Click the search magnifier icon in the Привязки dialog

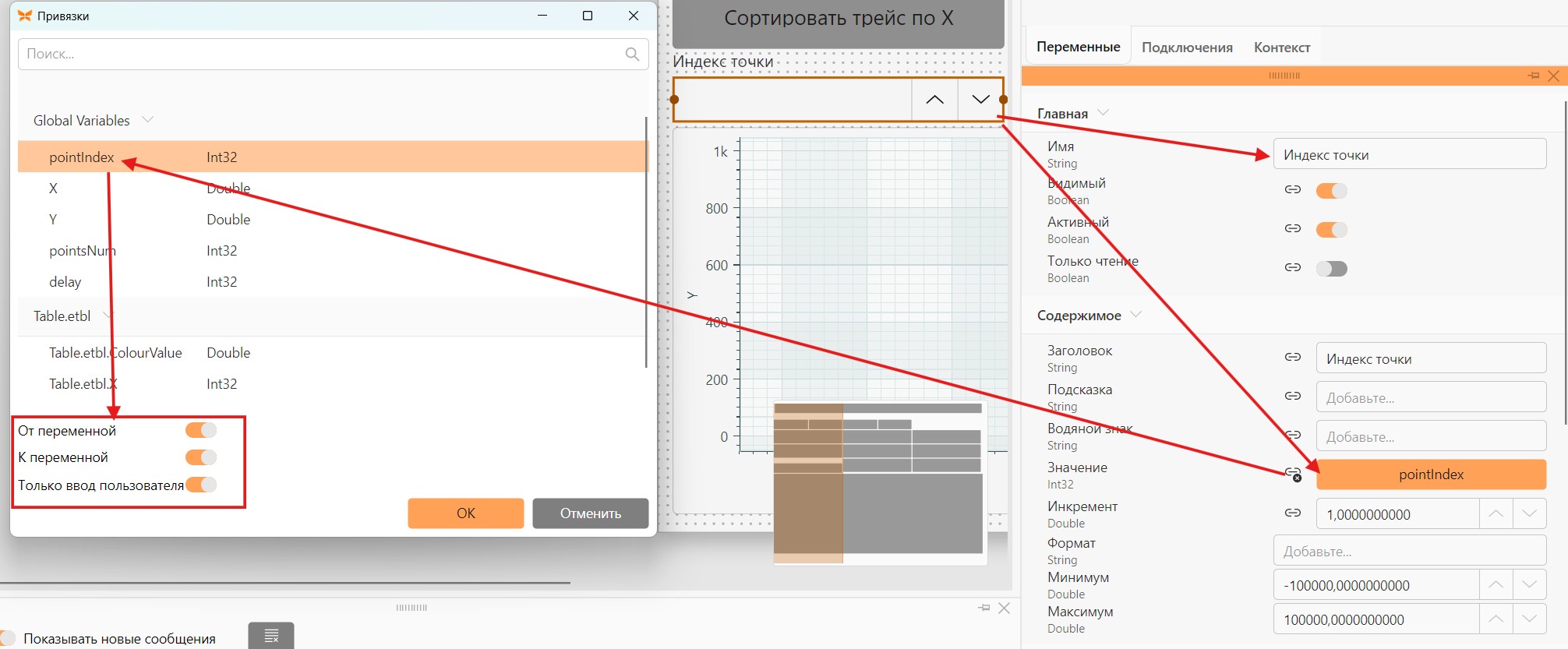(x=632, y=54)
